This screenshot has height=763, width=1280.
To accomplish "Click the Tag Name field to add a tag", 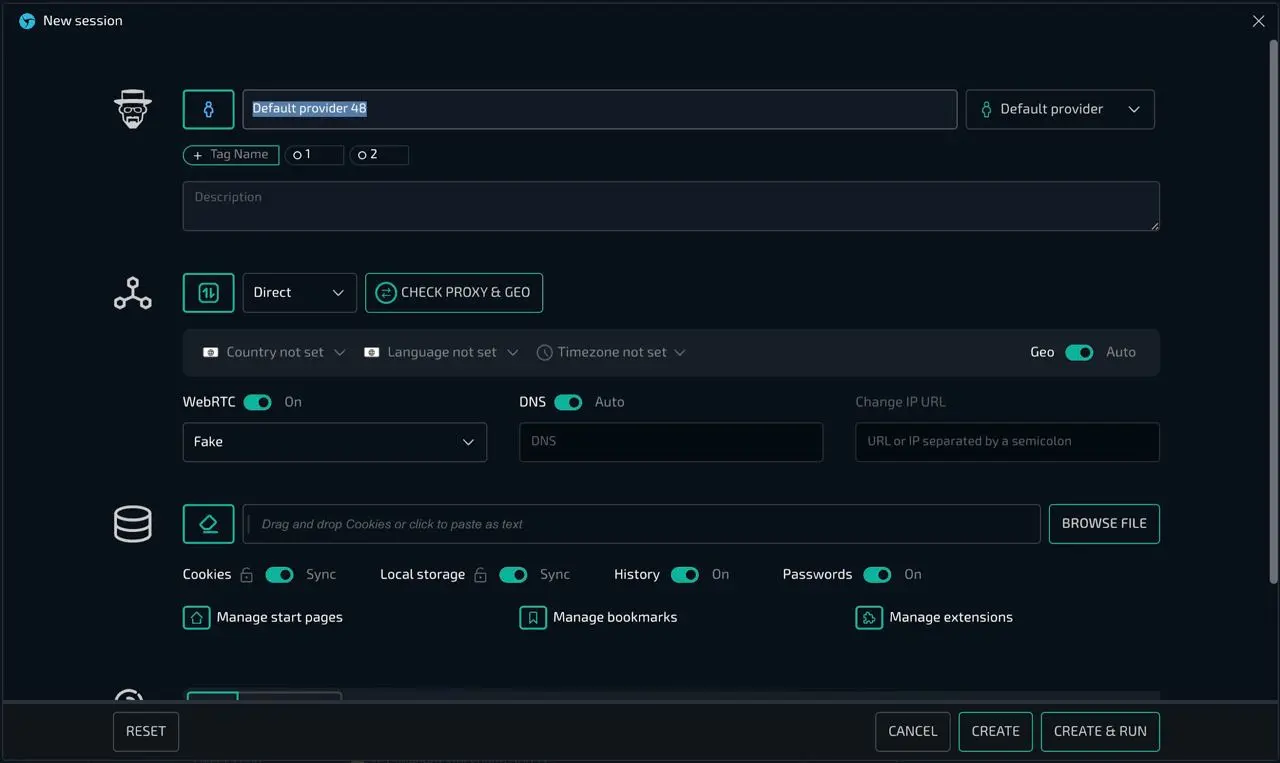I will pos(231,155).
